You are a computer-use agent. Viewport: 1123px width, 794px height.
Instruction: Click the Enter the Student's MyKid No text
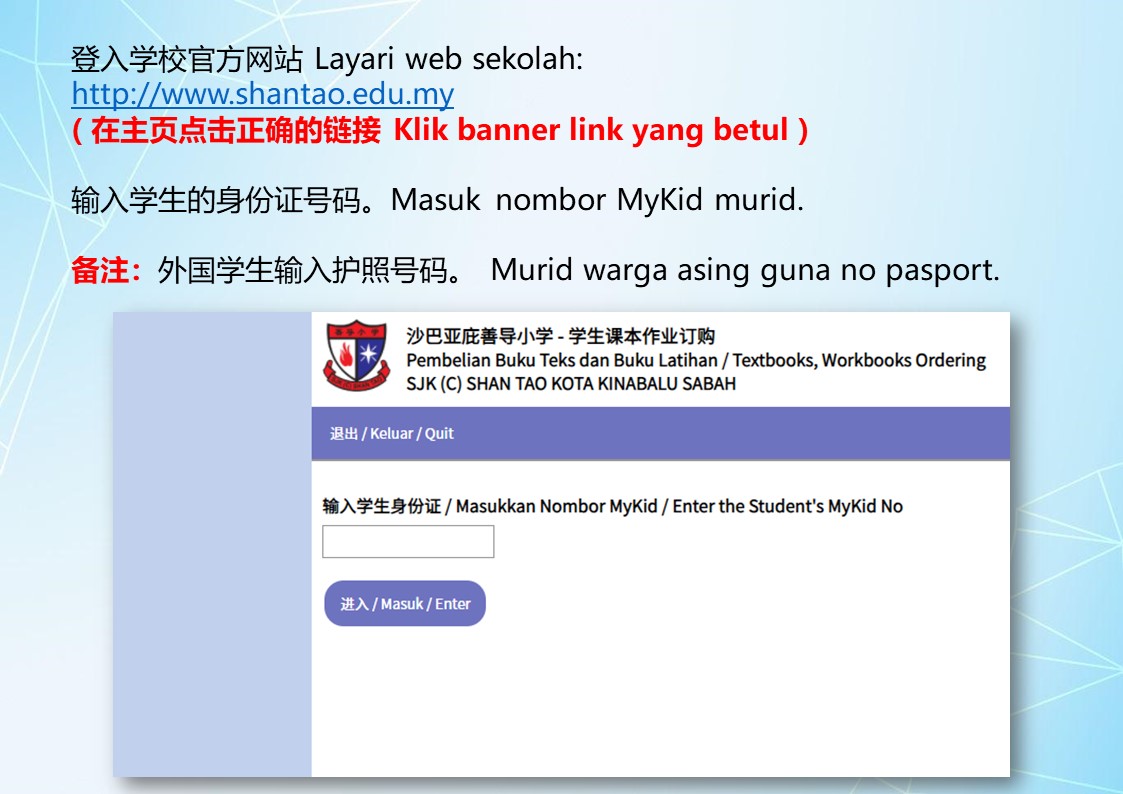(x=788, y=506)
